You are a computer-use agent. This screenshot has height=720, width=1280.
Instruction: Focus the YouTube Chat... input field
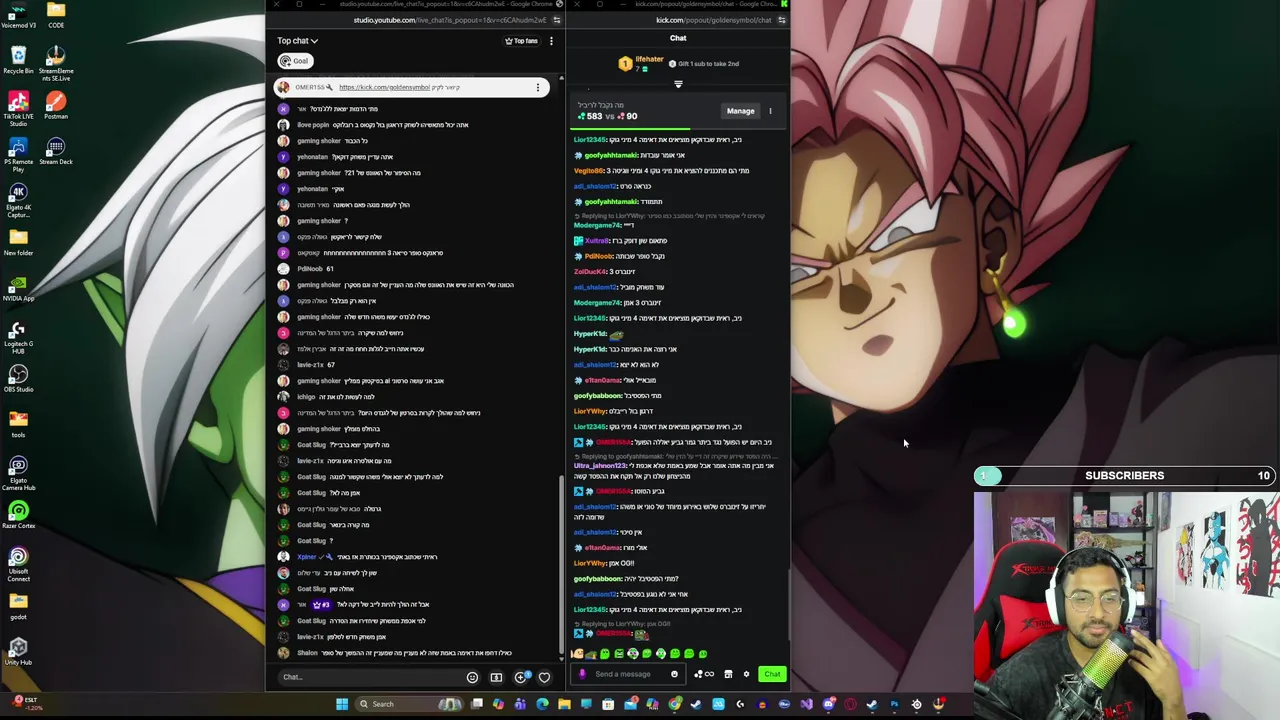(370, 677)
